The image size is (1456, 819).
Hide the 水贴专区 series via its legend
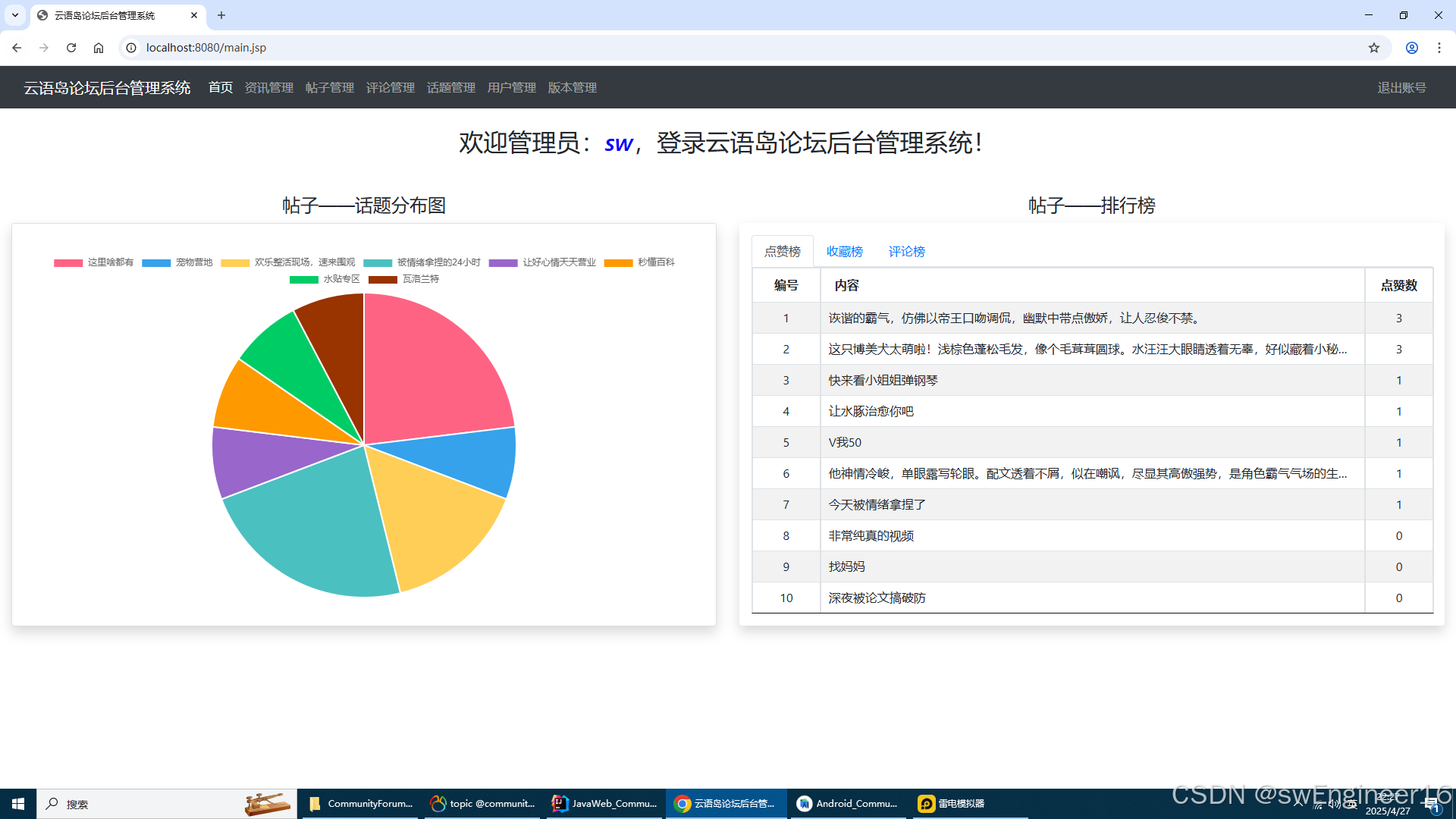pos(325,279)
